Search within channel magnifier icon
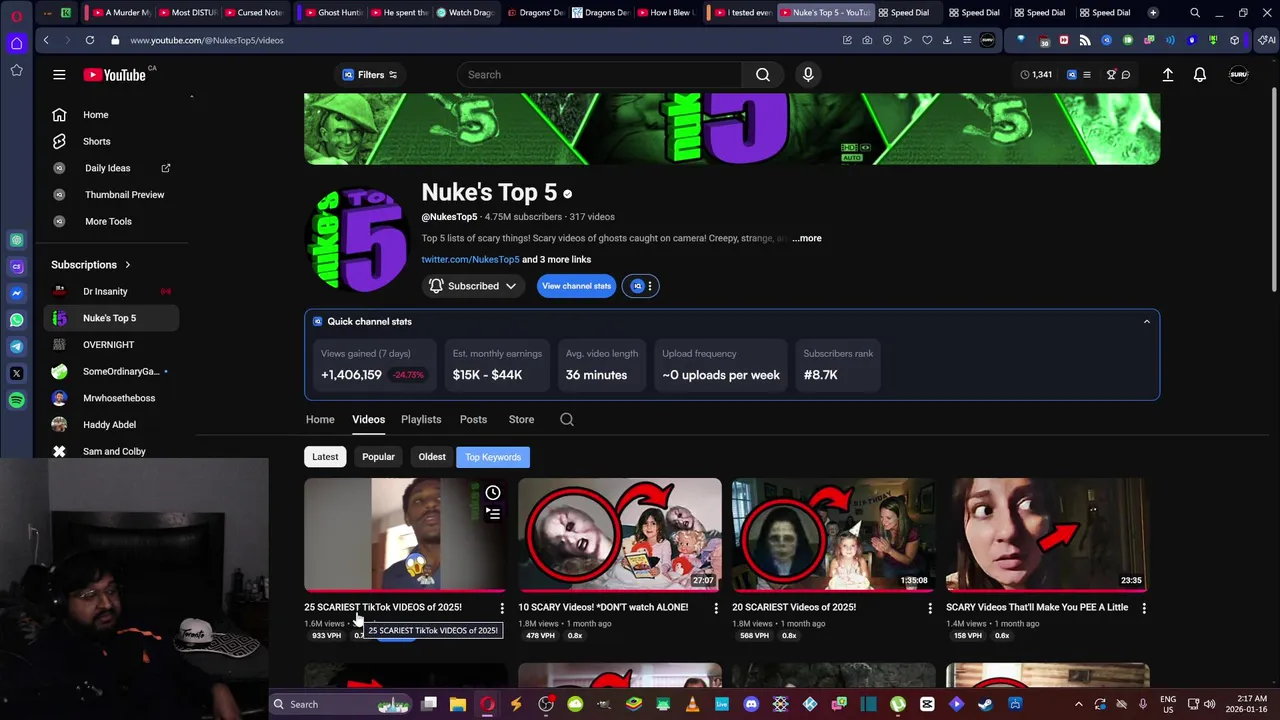Image resolution: width=1280 pixels, height=720 pixels. pyautogui.click(x=567, y=420)
